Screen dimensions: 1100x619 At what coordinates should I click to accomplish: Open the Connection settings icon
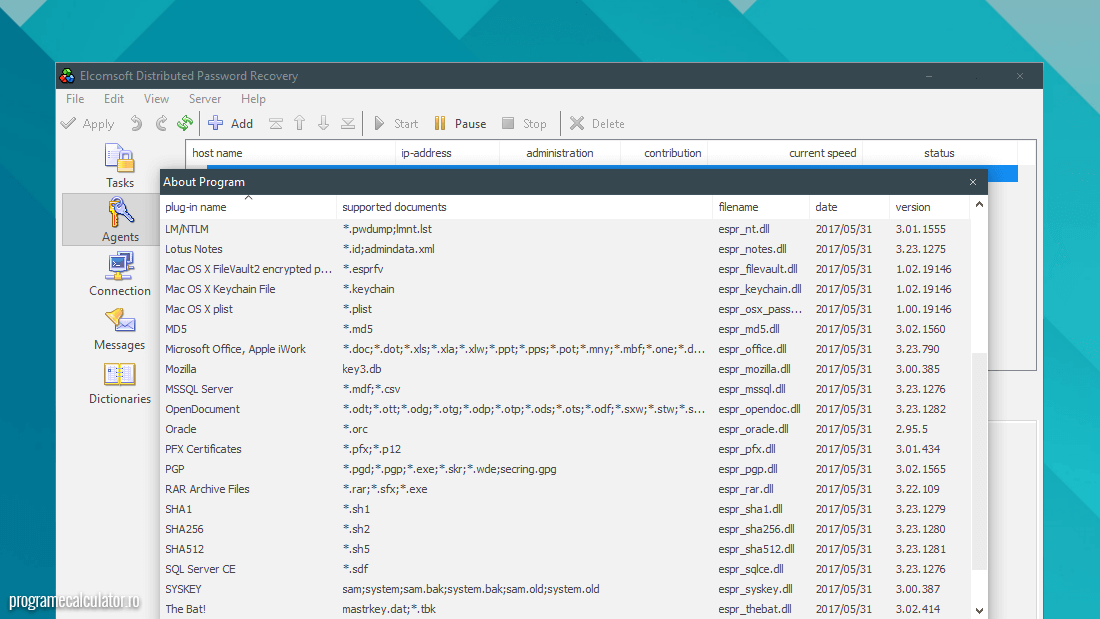click(x=120, y=274)
